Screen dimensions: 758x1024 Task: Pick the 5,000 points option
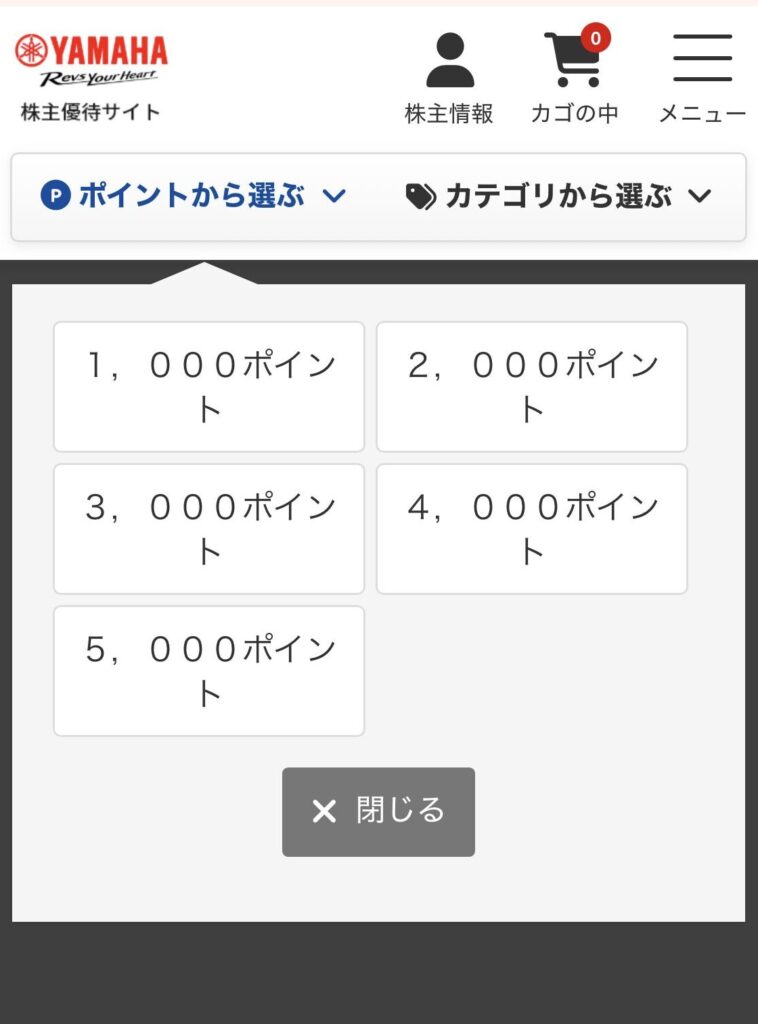(209, 671)
